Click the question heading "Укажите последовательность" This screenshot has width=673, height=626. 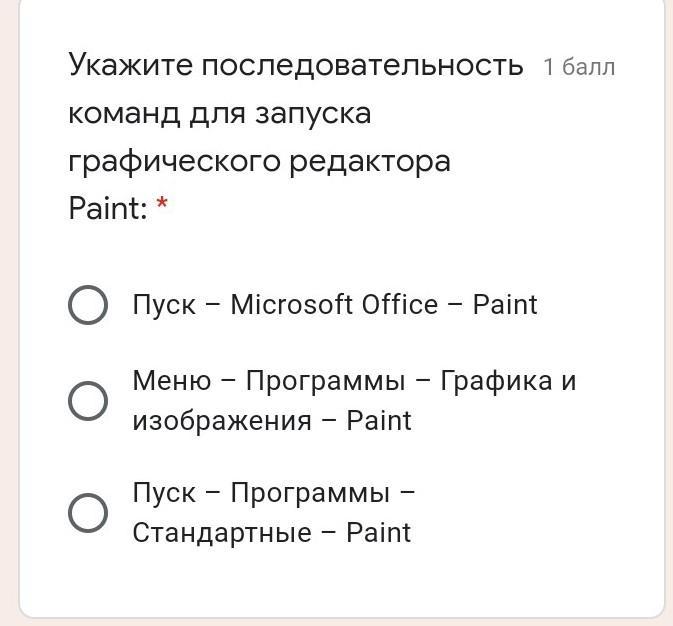(x=296, y=65)
